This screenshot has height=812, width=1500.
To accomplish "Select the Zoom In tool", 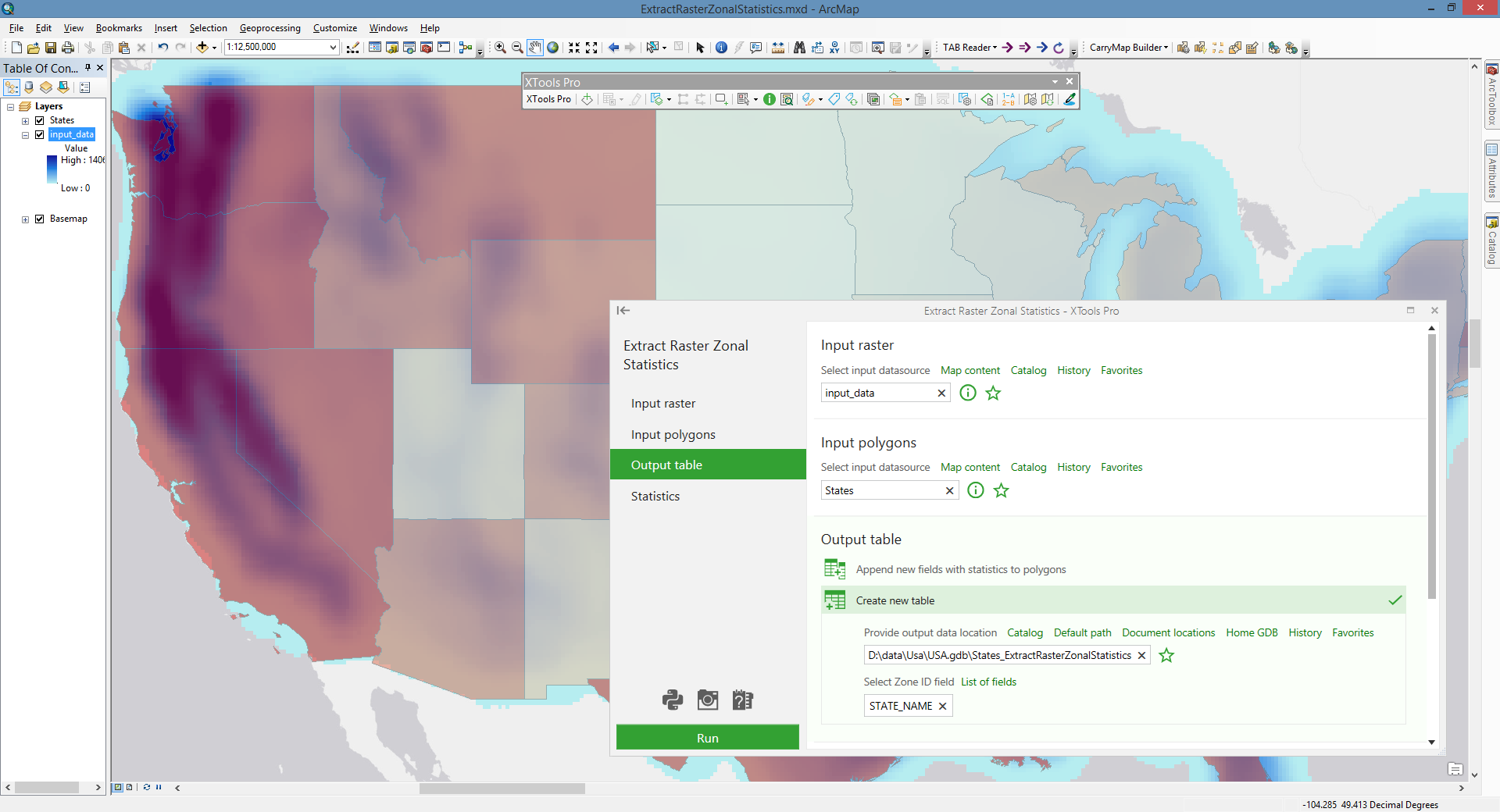I will point(500,48).
